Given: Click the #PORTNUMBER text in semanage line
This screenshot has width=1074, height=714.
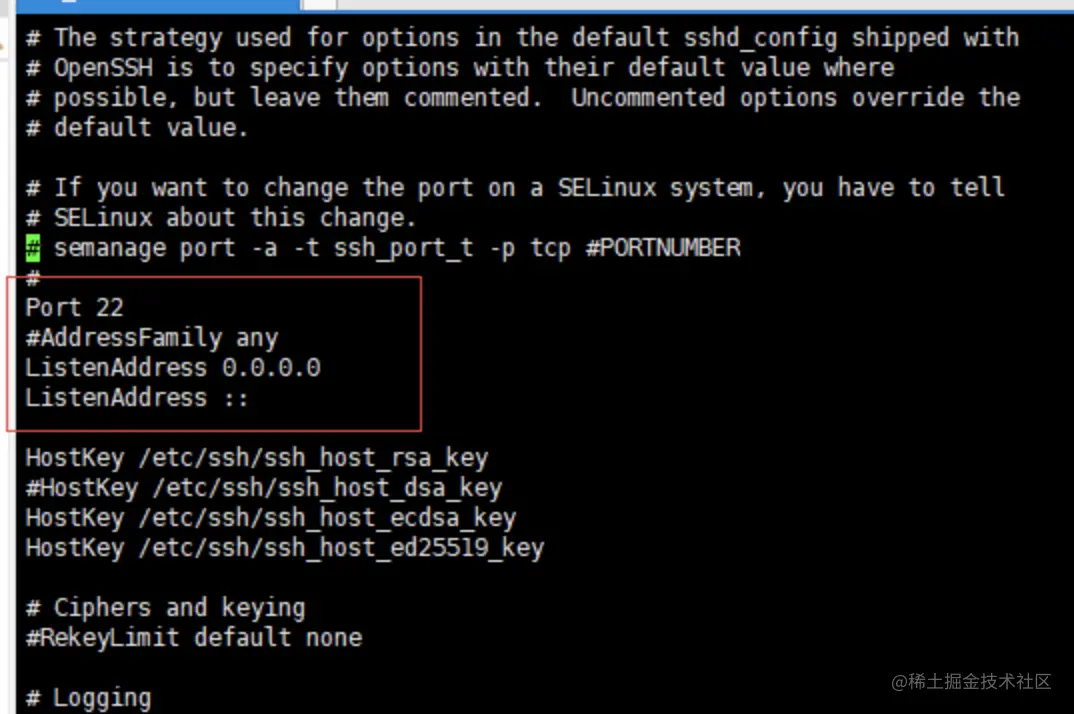Looking at the screenshot, I should pos(663,248).
